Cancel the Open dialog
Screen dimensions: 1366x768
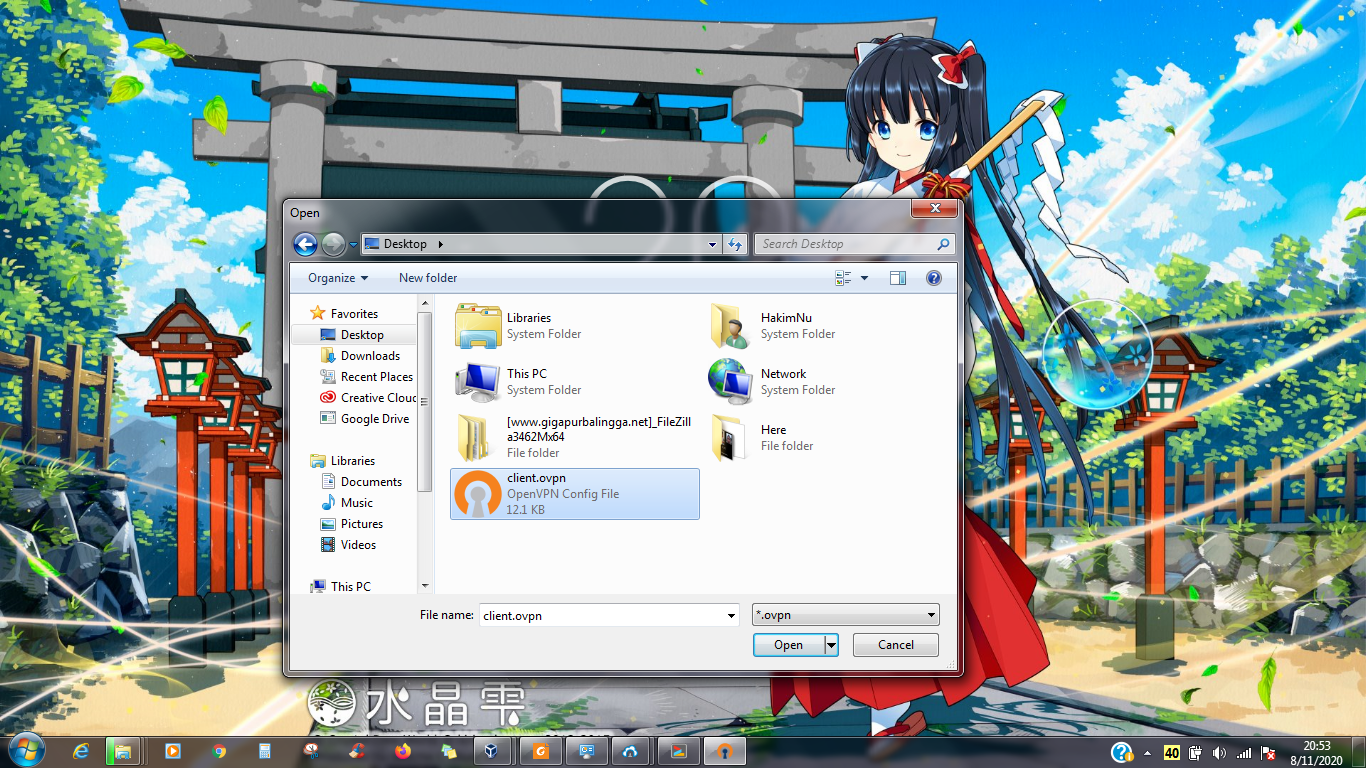coord(896,645)
